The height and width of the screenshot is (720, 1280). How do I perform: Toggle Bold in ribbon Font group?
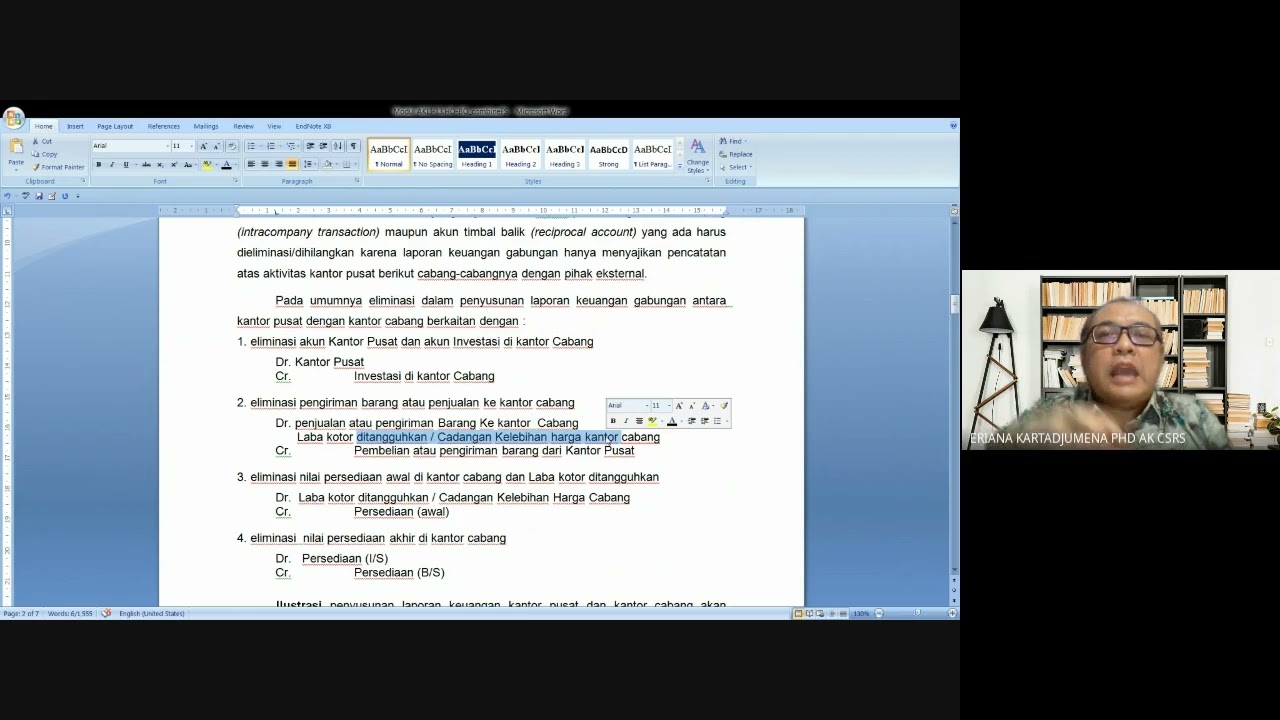pyautogui.click(x=98, y=164)
